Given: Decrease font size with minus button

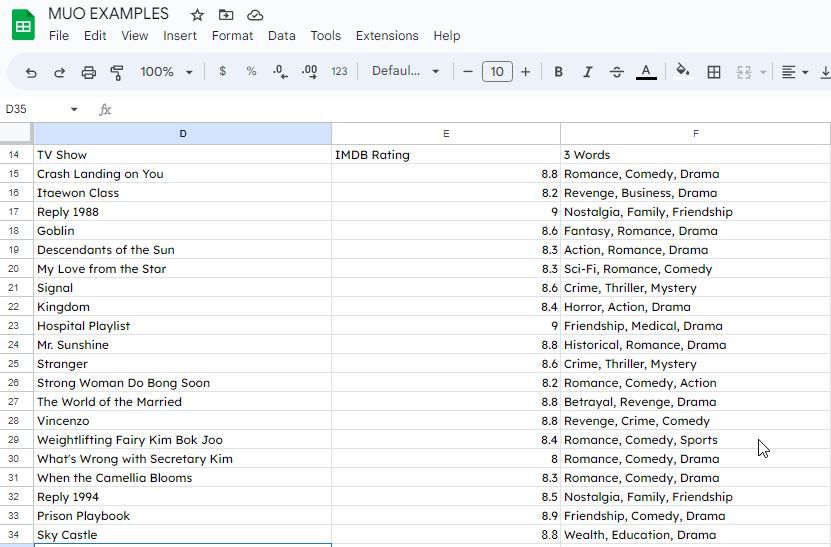Looking at the screenshot, I should [x=467, y=72].
